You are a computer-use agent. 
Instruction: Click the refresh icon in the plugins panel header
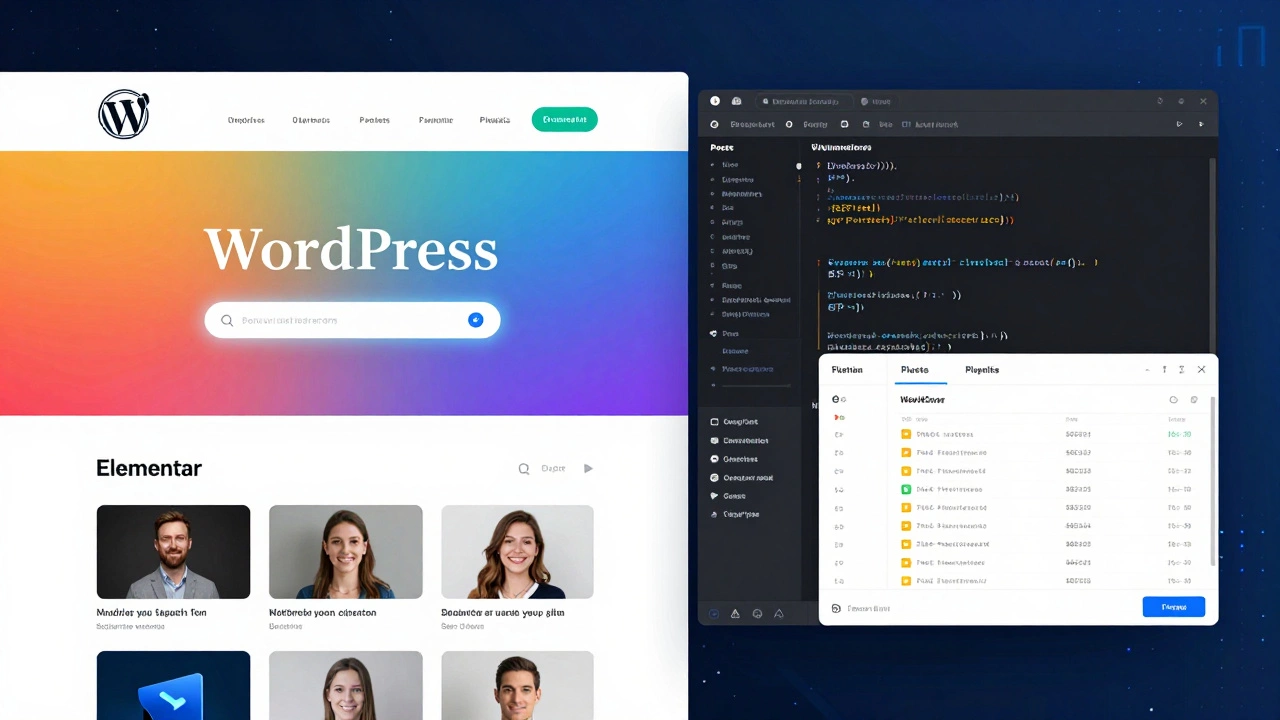pos(1173,399)
